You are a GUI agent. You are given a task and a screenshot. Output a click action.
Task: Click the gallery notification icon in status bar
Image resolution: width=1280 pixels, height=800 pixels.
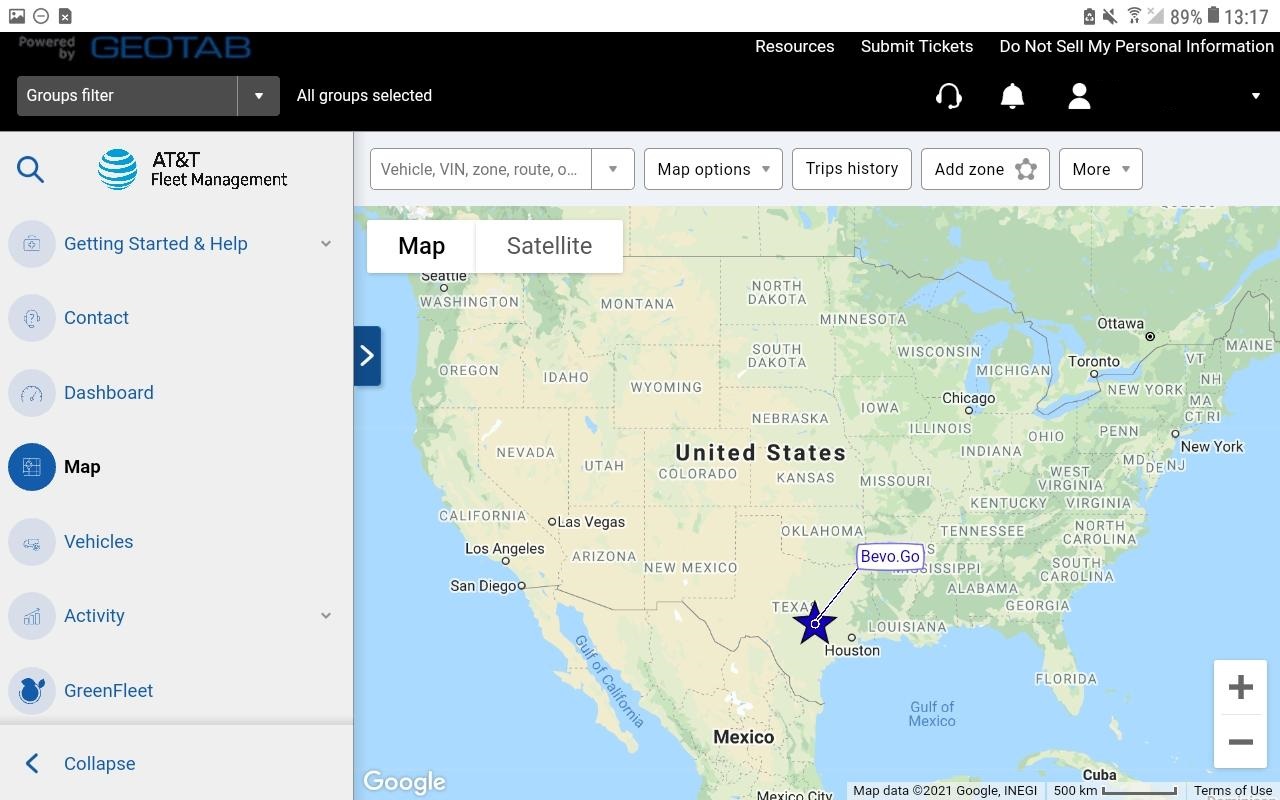pos(16,16)
